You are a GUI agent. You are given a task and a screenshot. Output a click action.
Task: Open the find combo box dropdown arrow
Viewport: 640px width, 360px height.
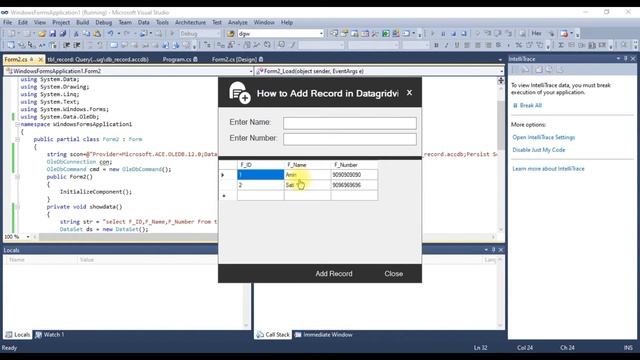click(321, 33)
